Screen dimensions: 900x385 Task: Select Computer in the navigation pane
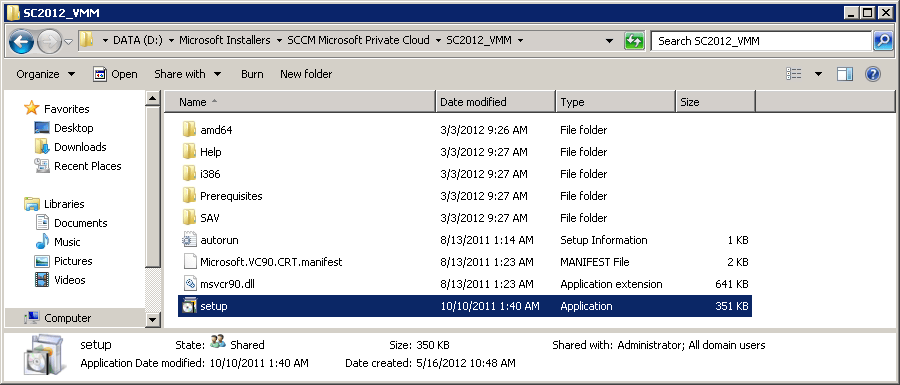coord(68,318)
